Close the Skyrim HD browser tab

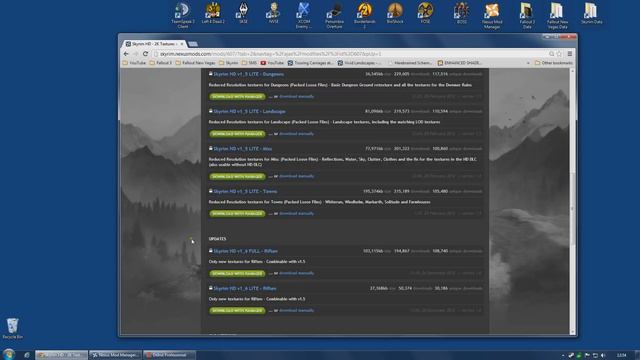pos(182,44)
